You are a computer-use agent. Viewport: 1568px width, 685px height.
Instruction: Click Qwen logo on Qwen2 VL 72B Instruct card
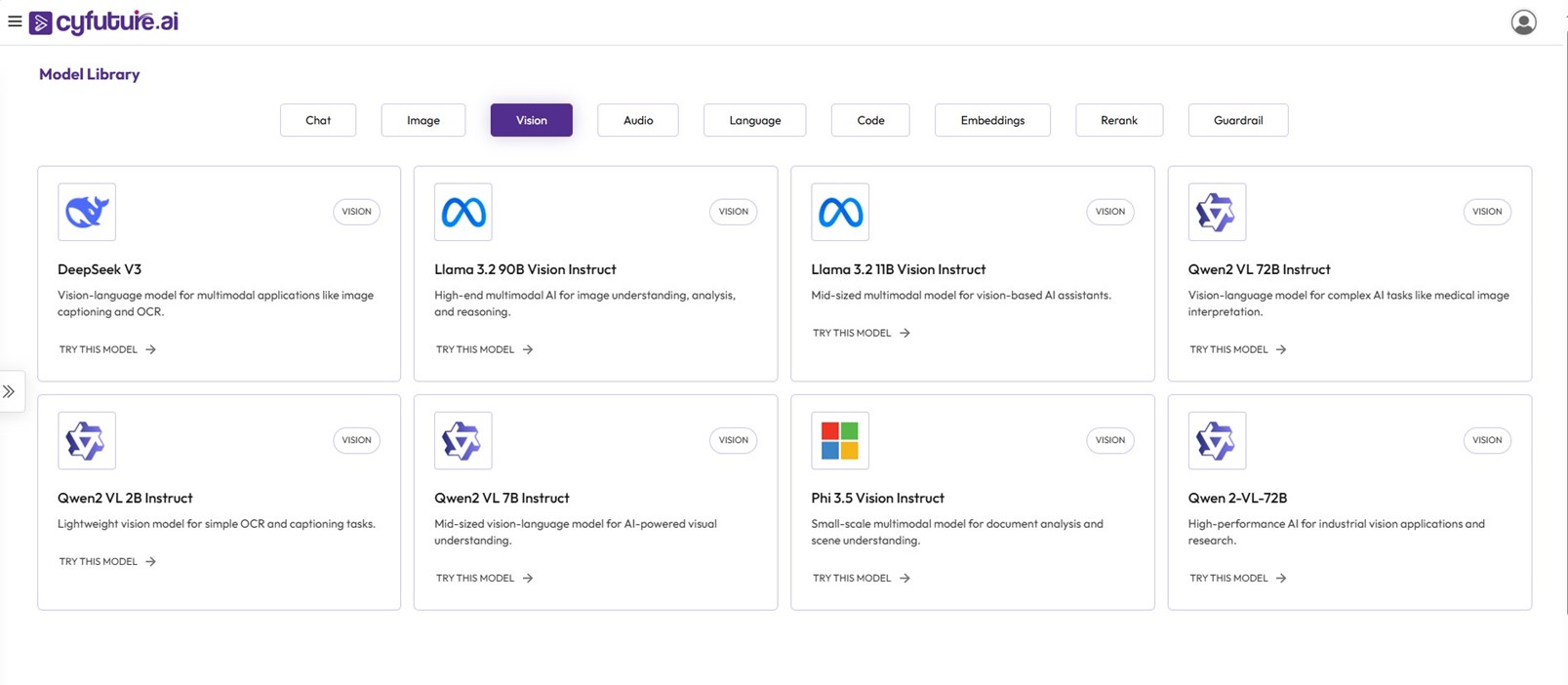tap(1217, 212)
